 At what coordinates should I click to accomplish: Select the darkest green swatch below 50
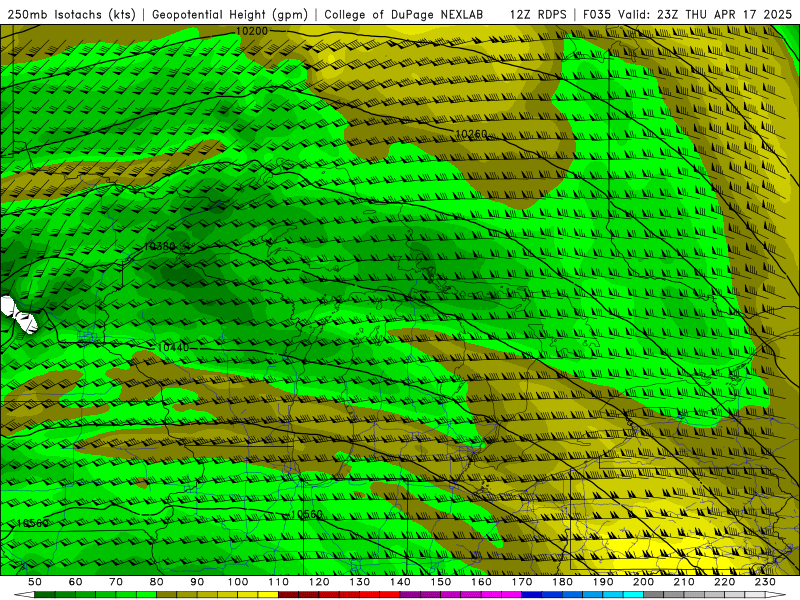pos(44,594)
